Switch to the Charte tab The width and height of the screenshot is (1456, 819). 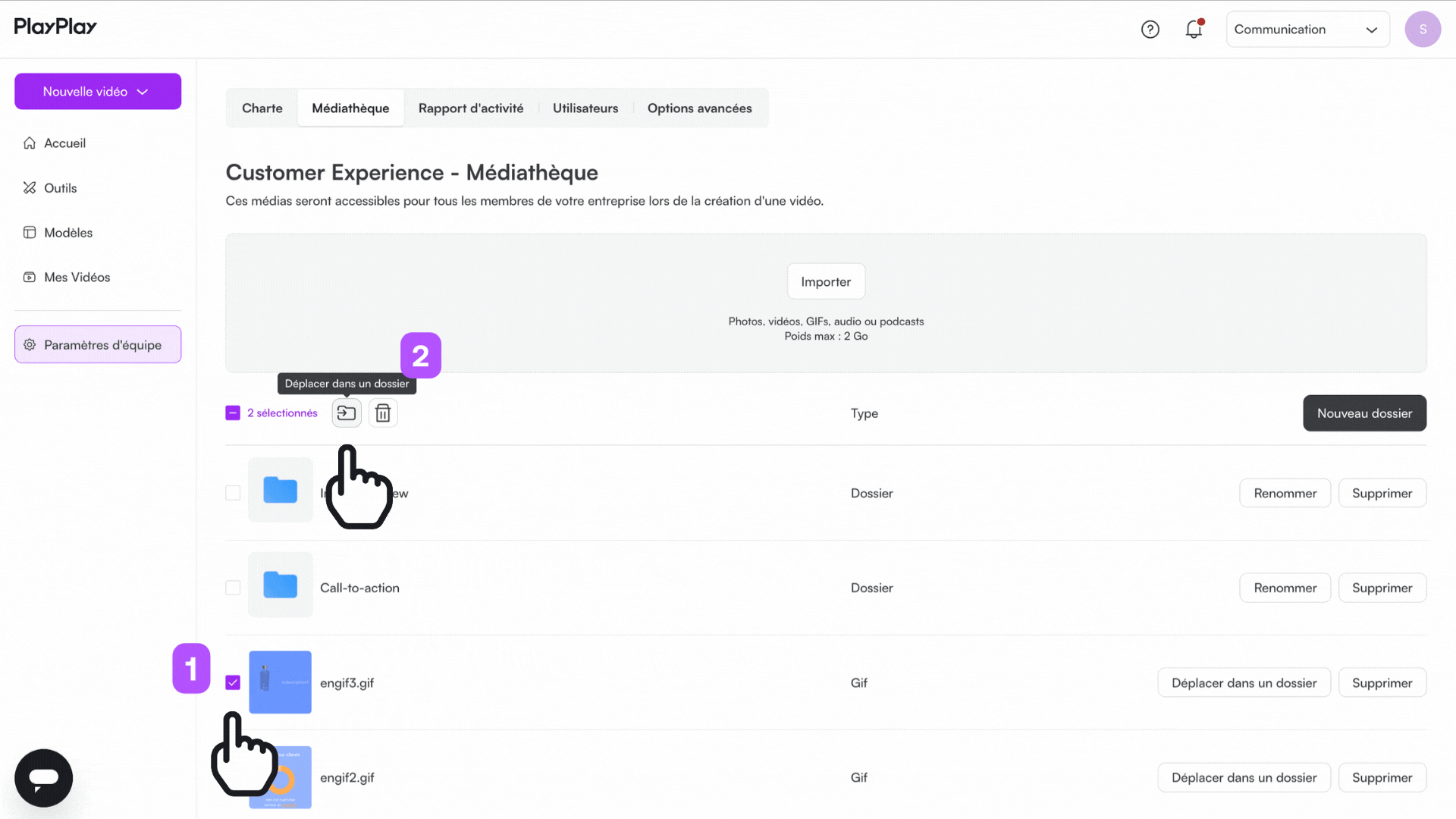point(262,108)
